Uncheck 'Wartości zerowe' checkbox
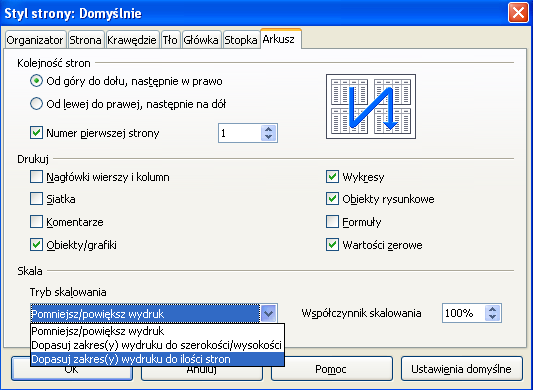The image size is (533, 390). (x=332, y=245)
